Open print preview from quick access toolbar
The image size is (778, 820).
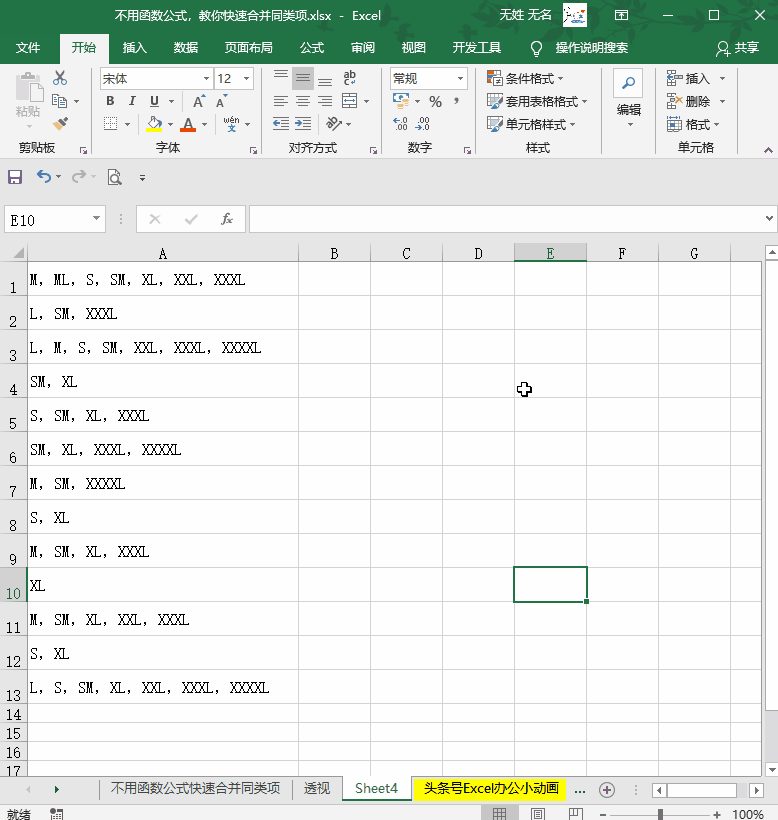(114, 177)
